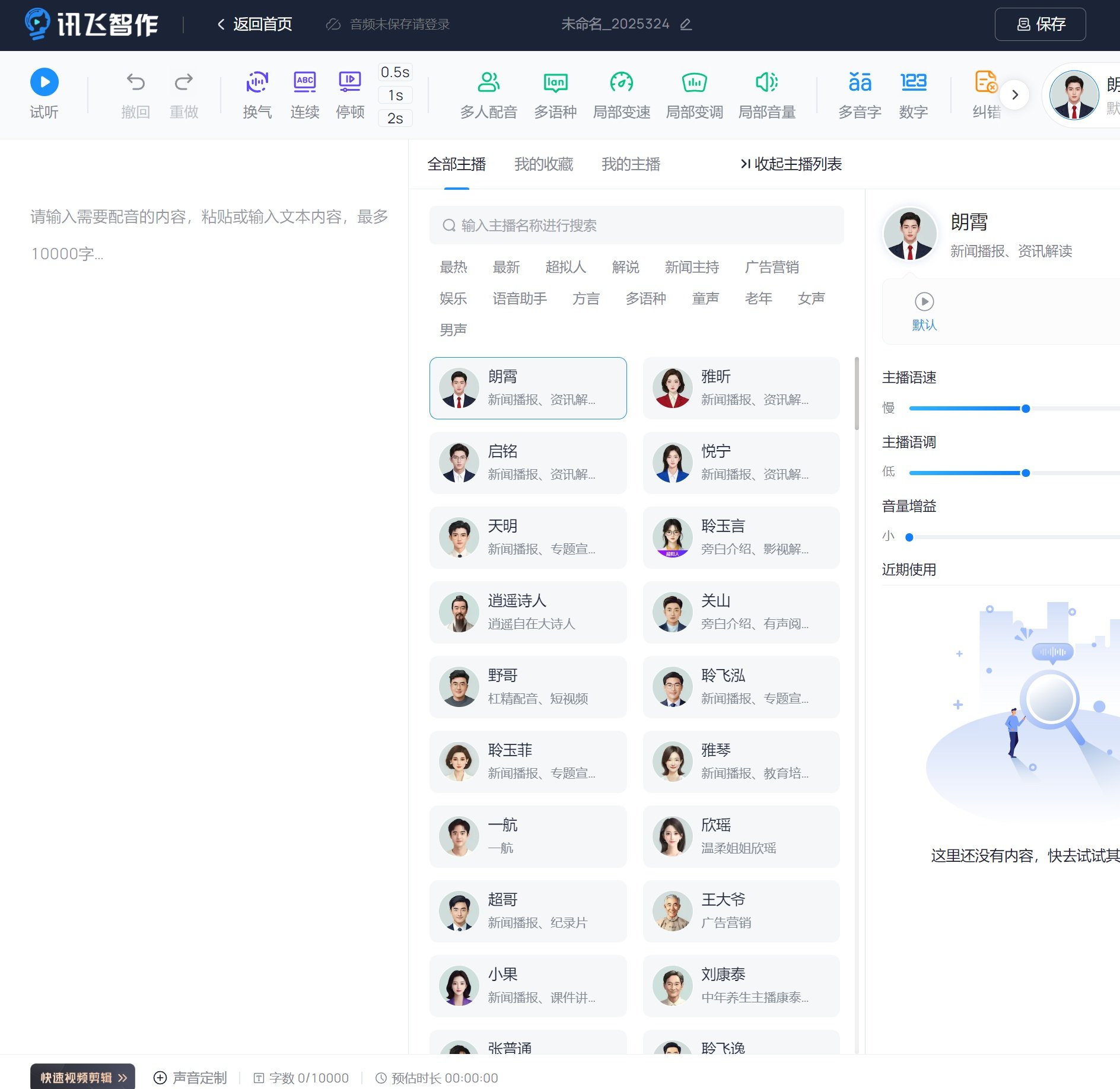Click the speaker name search field

[637, 225]
